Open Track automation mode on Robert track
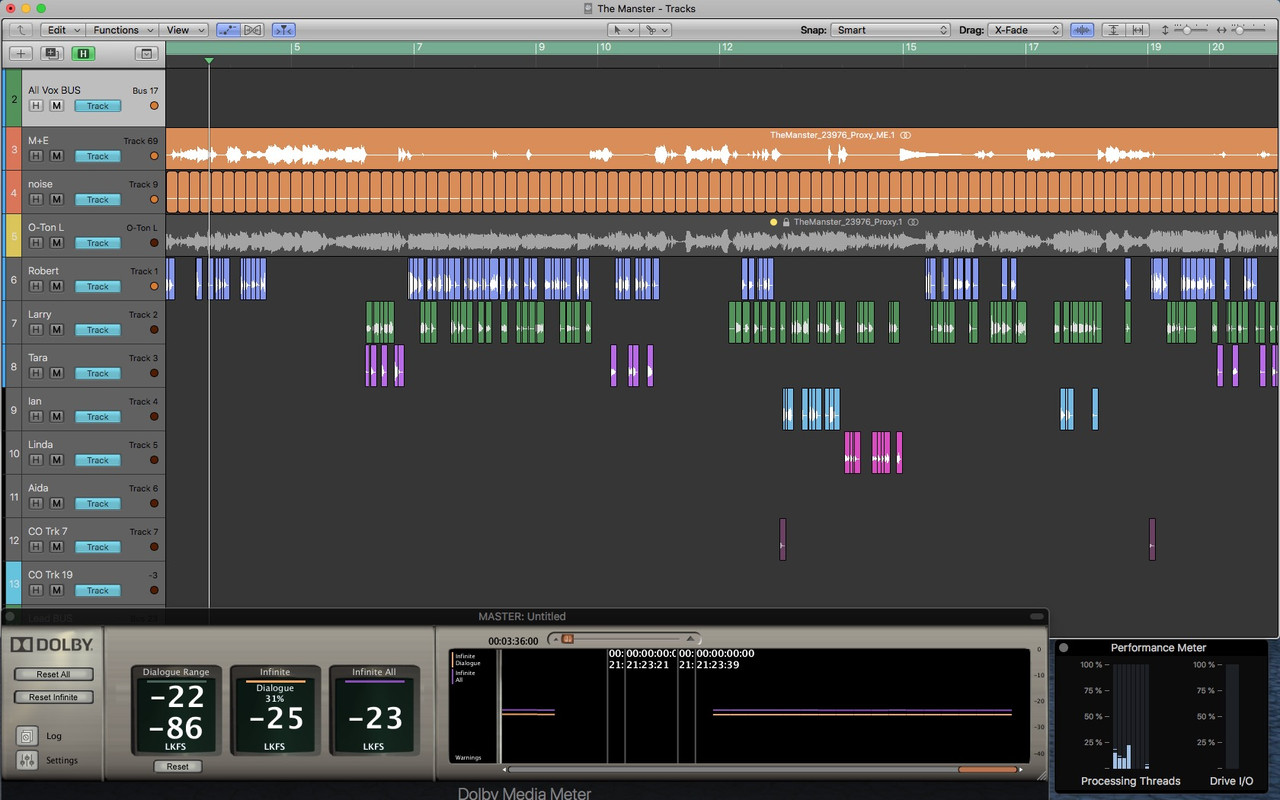 (x=98, y=286)
